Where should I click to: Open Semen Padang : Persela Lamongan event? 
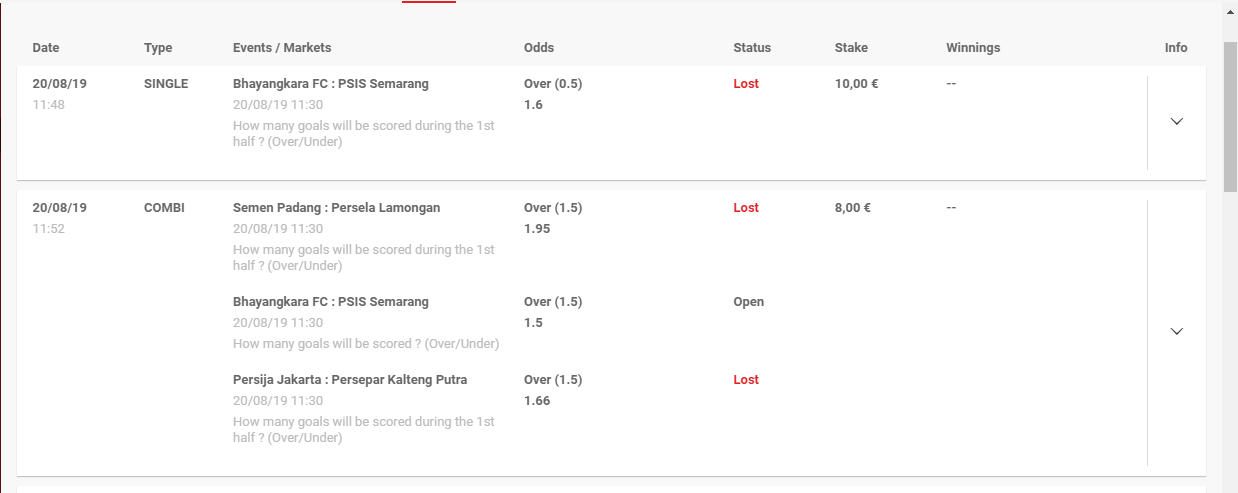336,208
